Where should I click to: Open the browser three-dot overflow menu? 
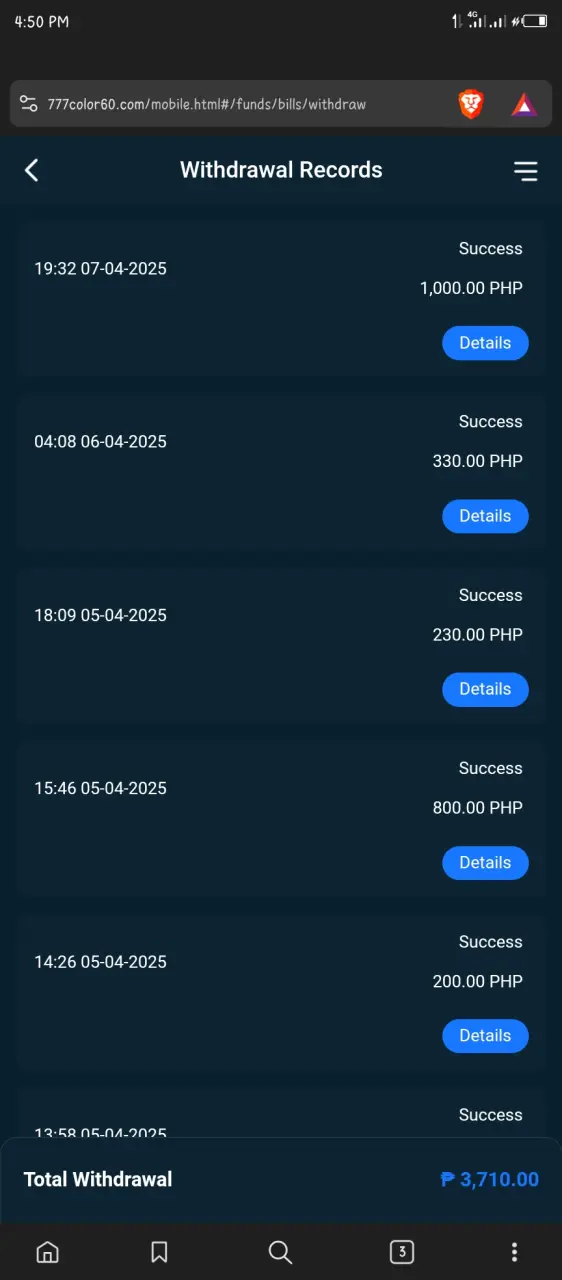[x=514, y=1252]
